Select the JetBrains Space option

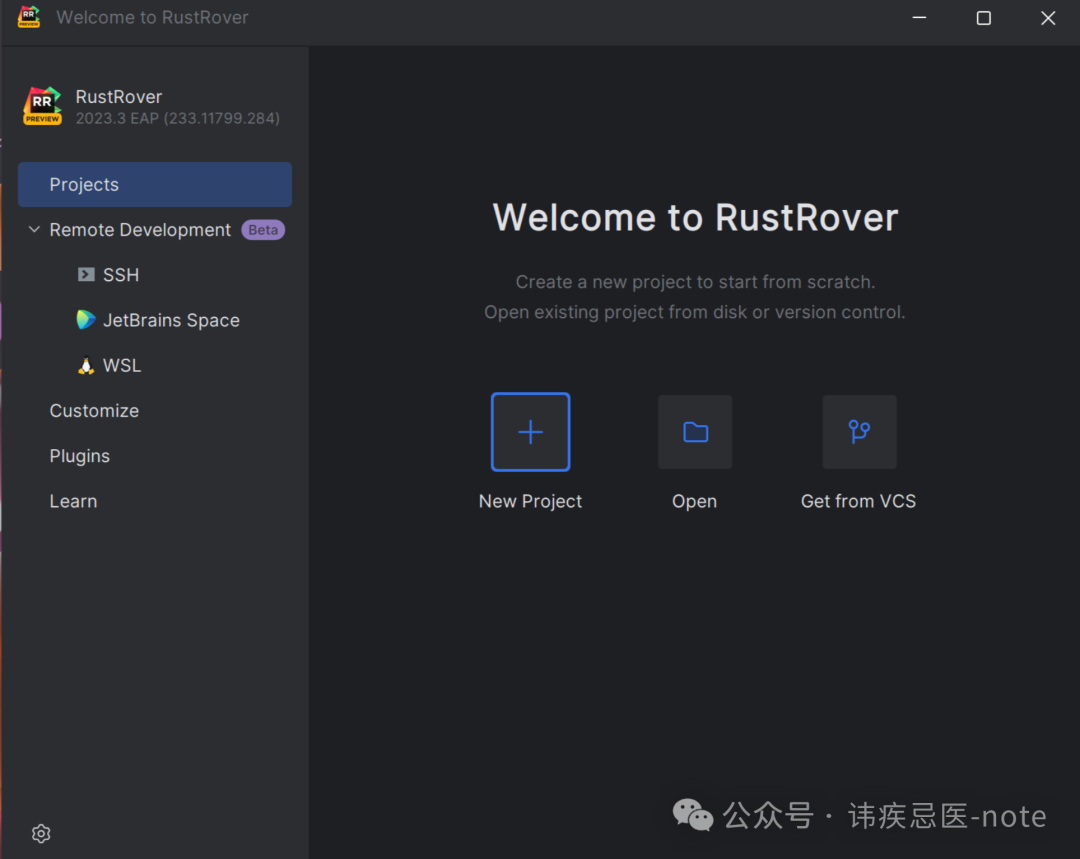(x=171, y=320)
